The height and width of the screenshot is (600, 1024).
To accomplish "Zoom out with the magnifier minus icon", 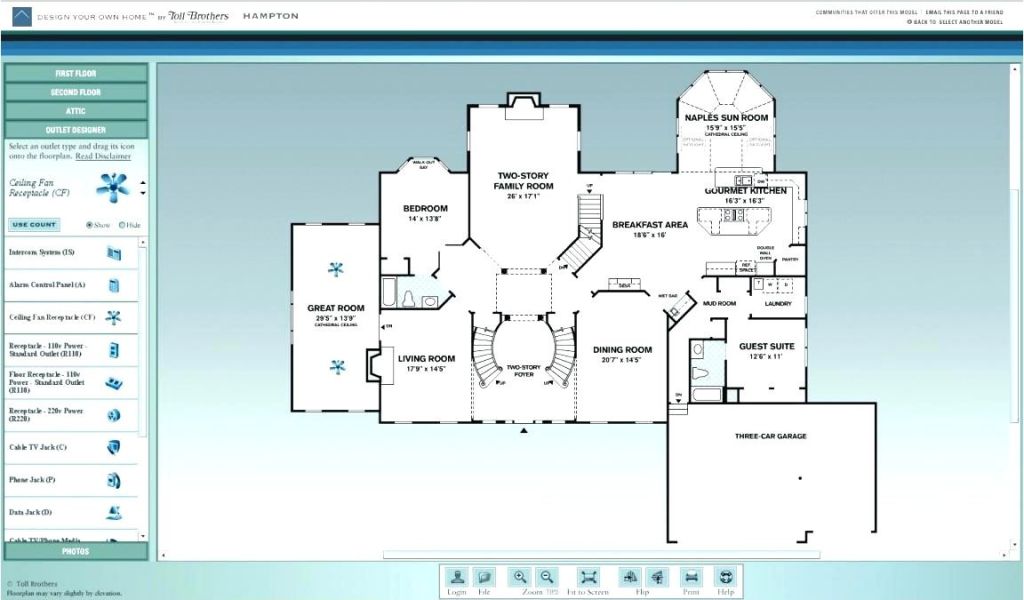I will click(546, 577).
